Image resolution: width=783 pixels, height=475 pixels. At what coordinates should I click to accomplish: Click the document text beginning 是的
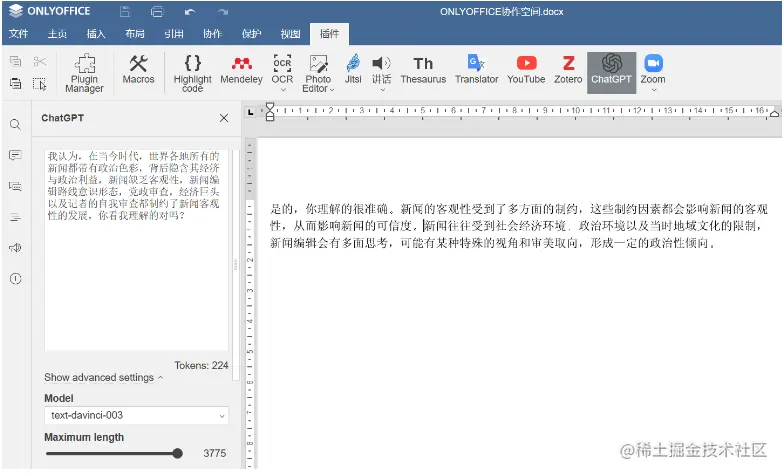coord(519,226)
